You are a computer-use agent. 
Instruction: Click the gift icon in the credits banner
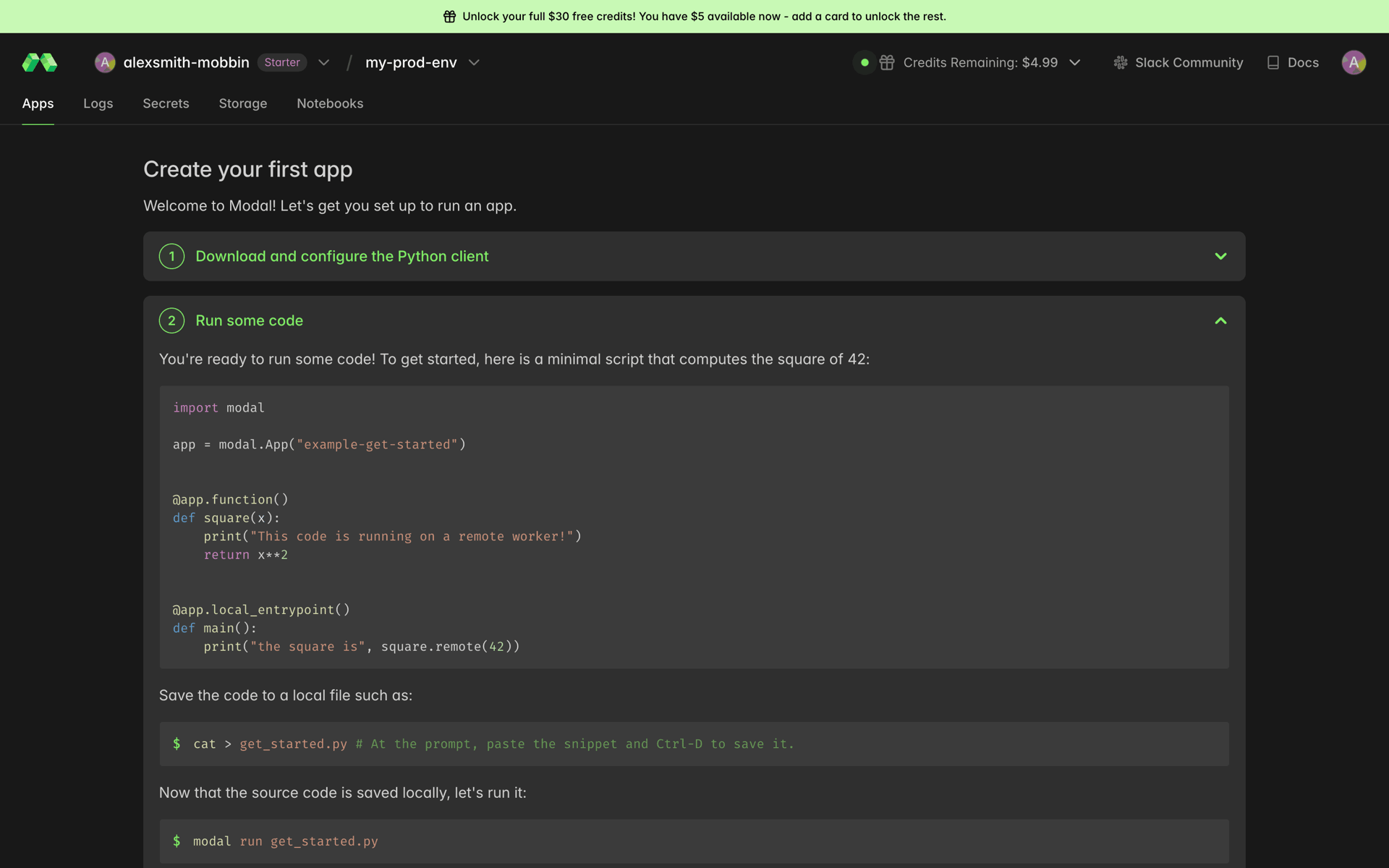(x=449, y=17)
